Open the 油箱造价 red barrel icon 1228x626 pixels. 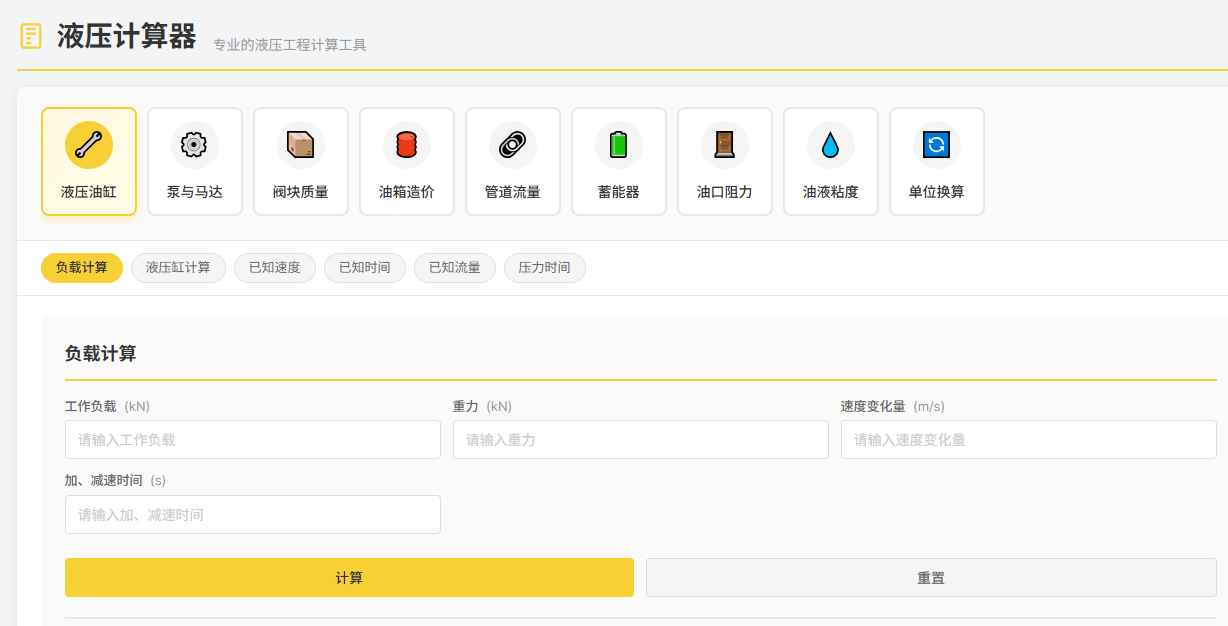[407, 145]
